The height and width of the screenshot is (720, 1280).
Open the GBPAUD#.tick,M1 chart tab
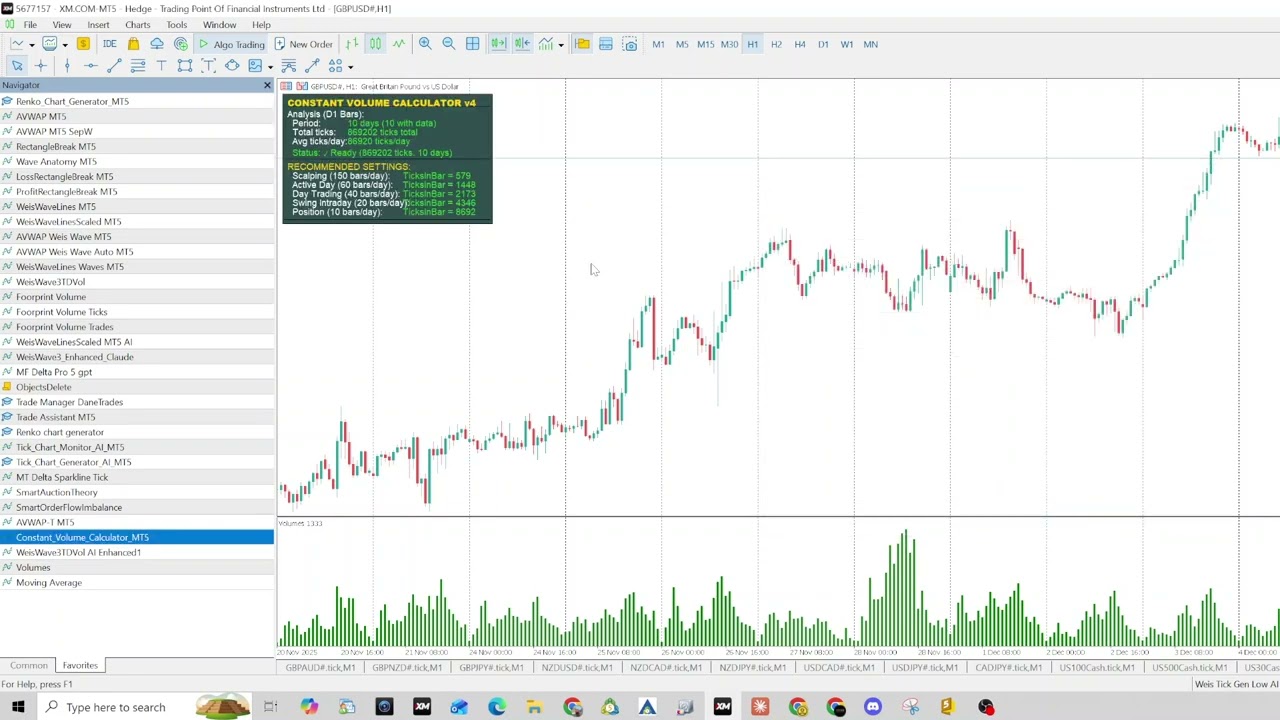pyautogui.click(x=320, y=668)
